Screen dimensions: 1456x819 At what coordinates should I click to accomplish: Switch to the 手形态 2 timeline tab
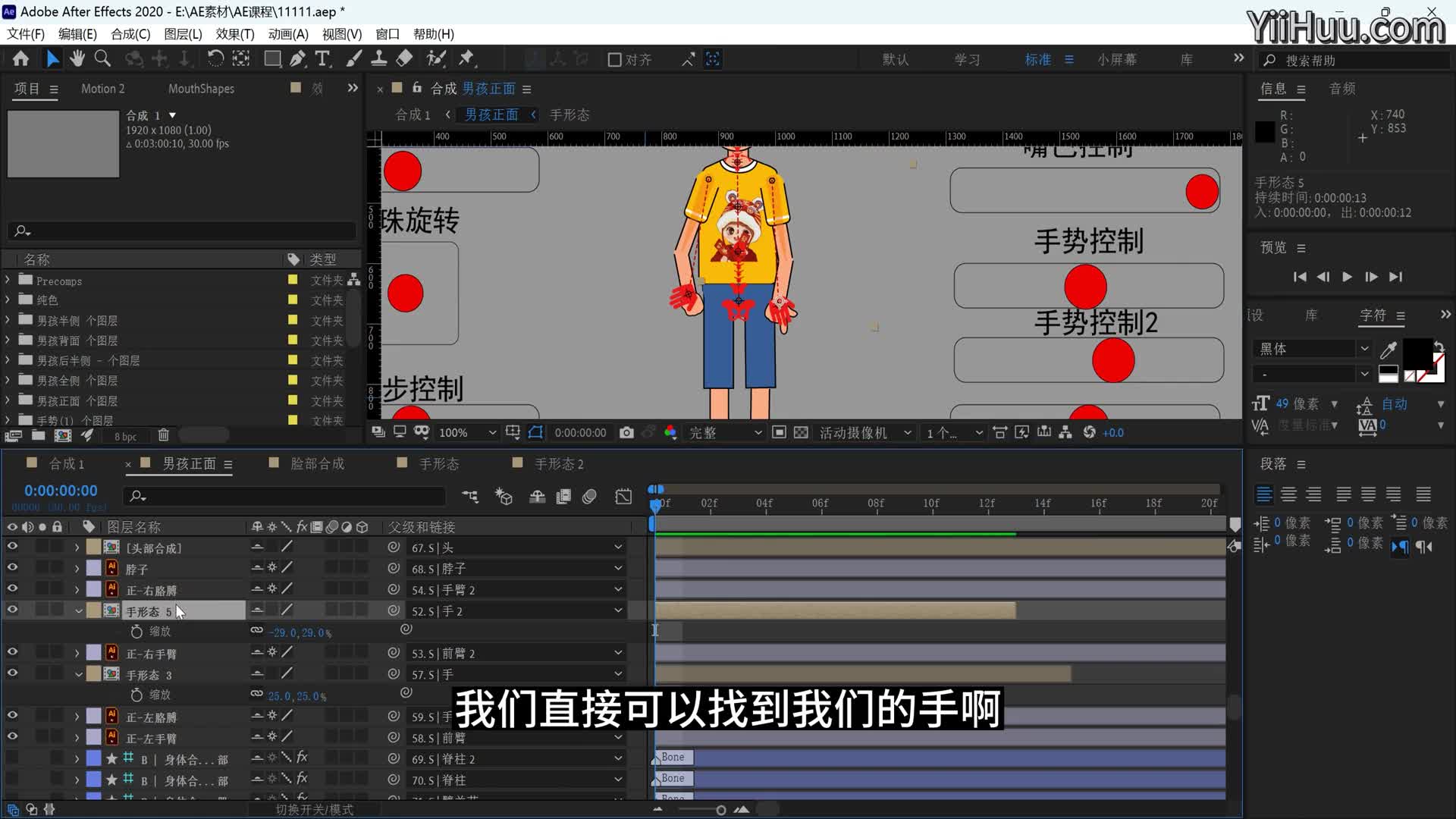click(x=559, y=463)
